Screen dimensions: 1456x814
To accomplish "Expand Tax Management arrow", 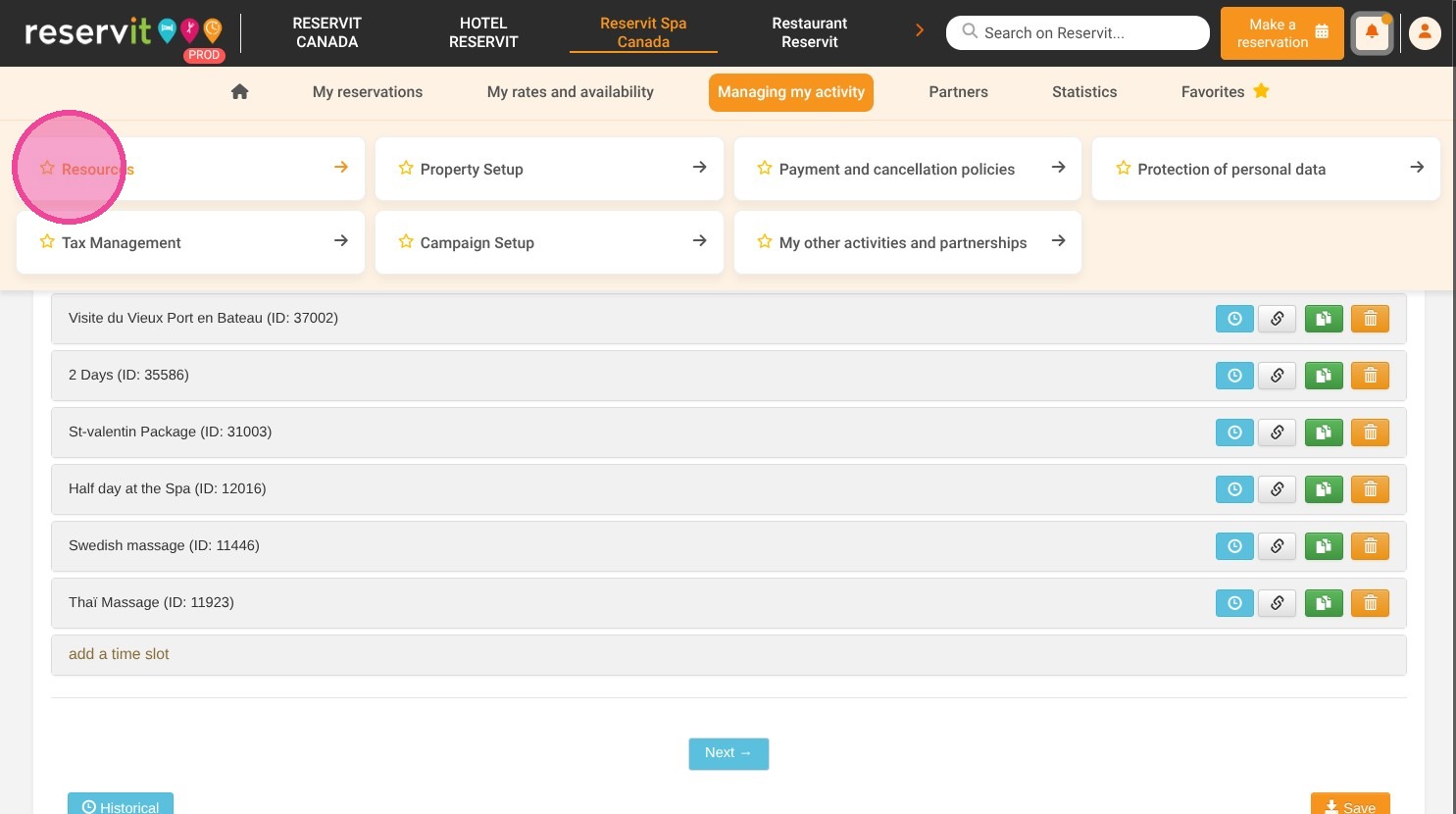I will pyautogui.click(x=341, y=241).
